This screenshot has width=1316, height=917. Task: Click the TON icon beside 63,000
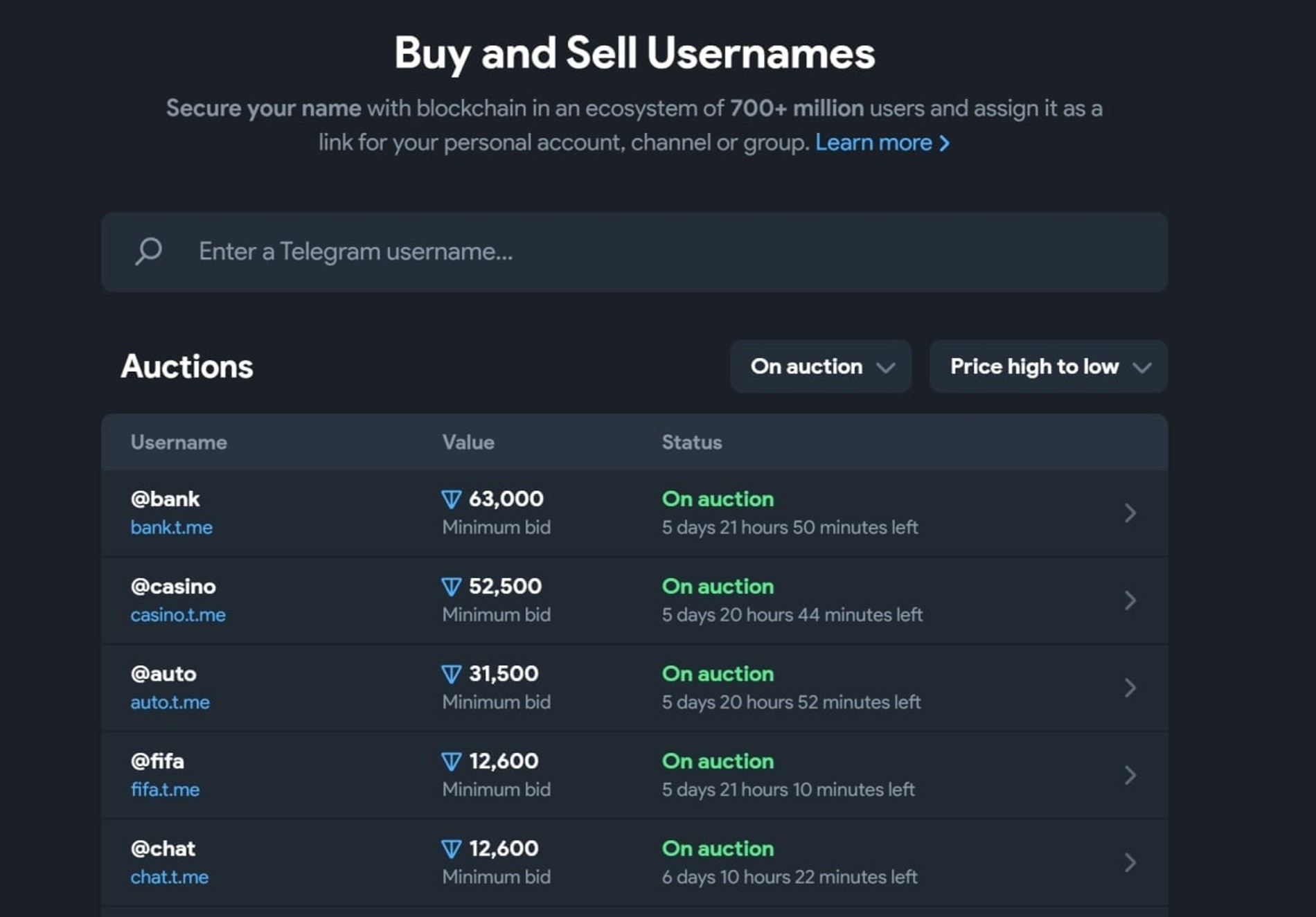tap(451, 499)
